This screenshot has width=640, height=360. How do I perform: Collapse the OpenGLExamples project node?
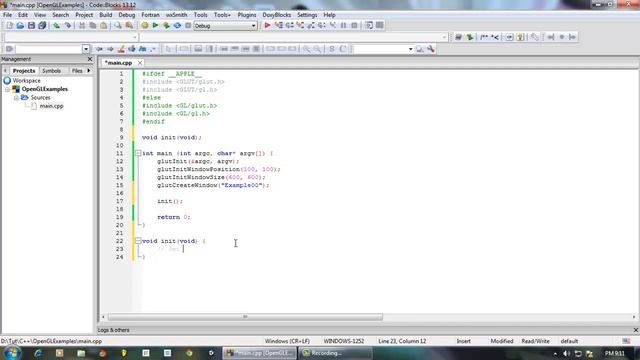(7, 89)
